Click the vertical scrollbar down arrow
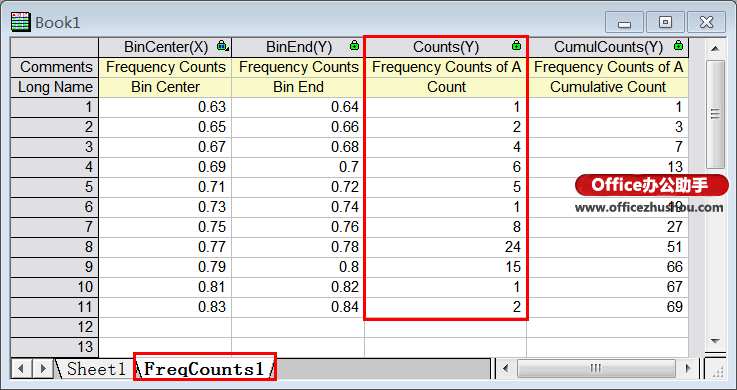The width and height of the screenshot is (737, 390). pyautogui.click(x=715, y=341)
